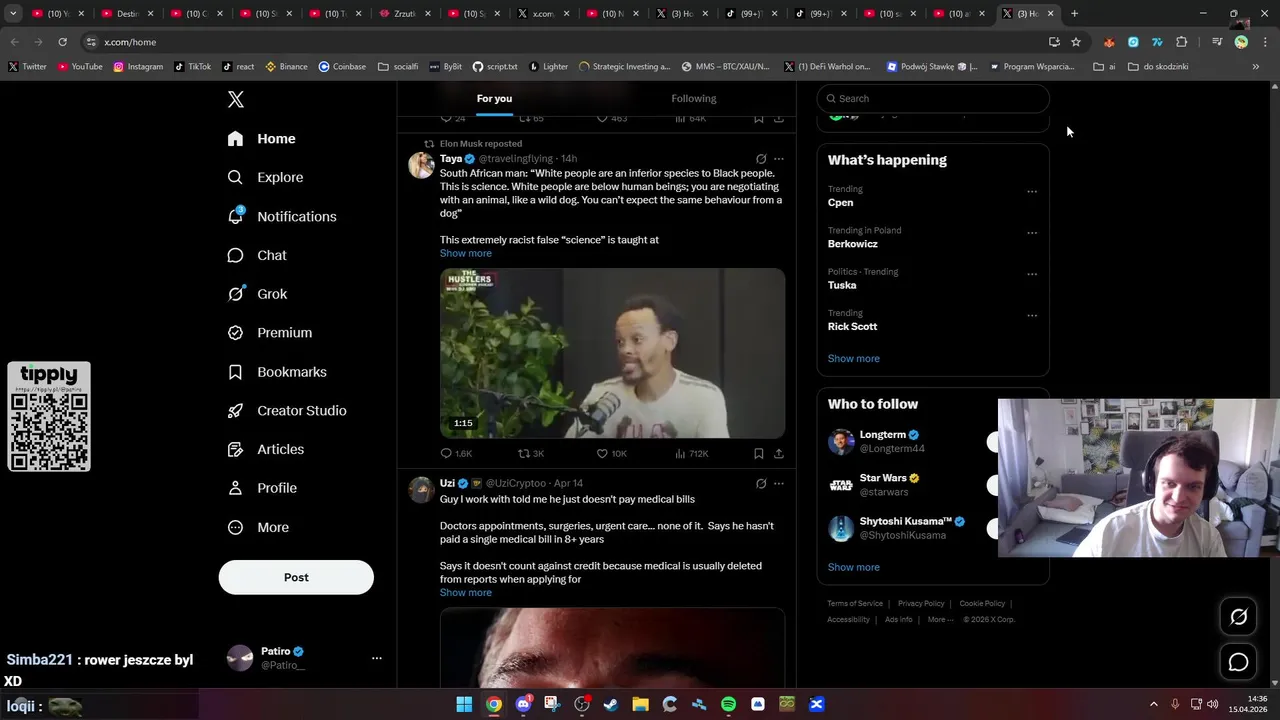Open Windows Start menu
The width and height of the screenshot is (1280, 720).
coord(464,704)
